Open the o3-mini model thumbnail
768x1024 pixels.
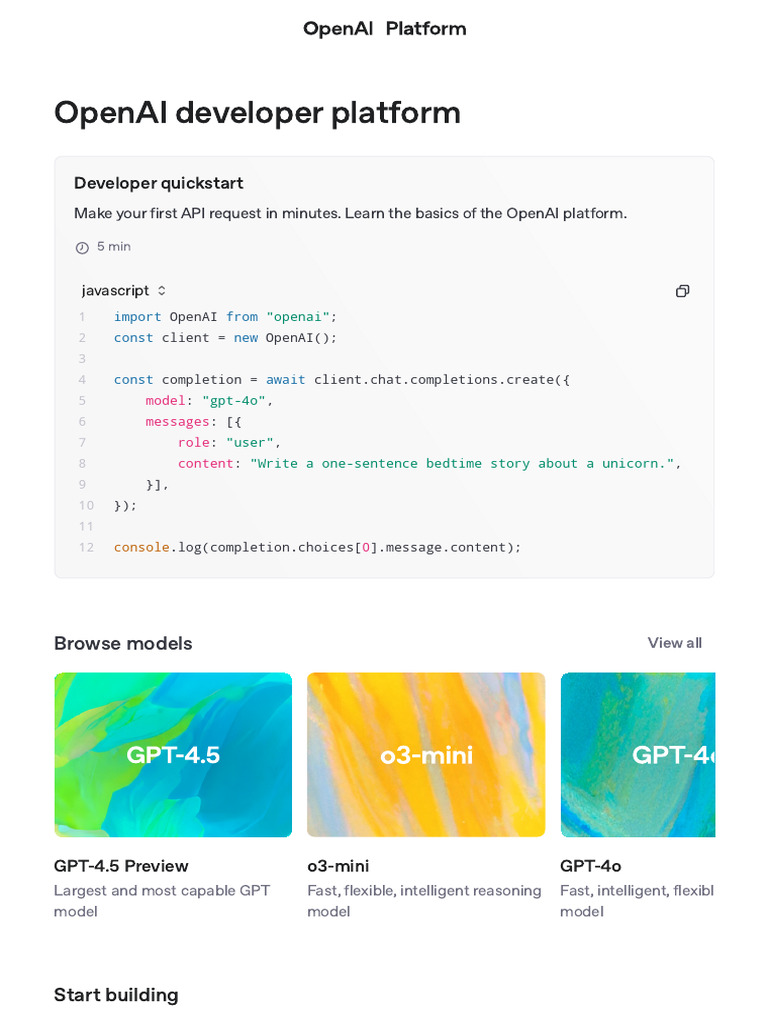426,754
